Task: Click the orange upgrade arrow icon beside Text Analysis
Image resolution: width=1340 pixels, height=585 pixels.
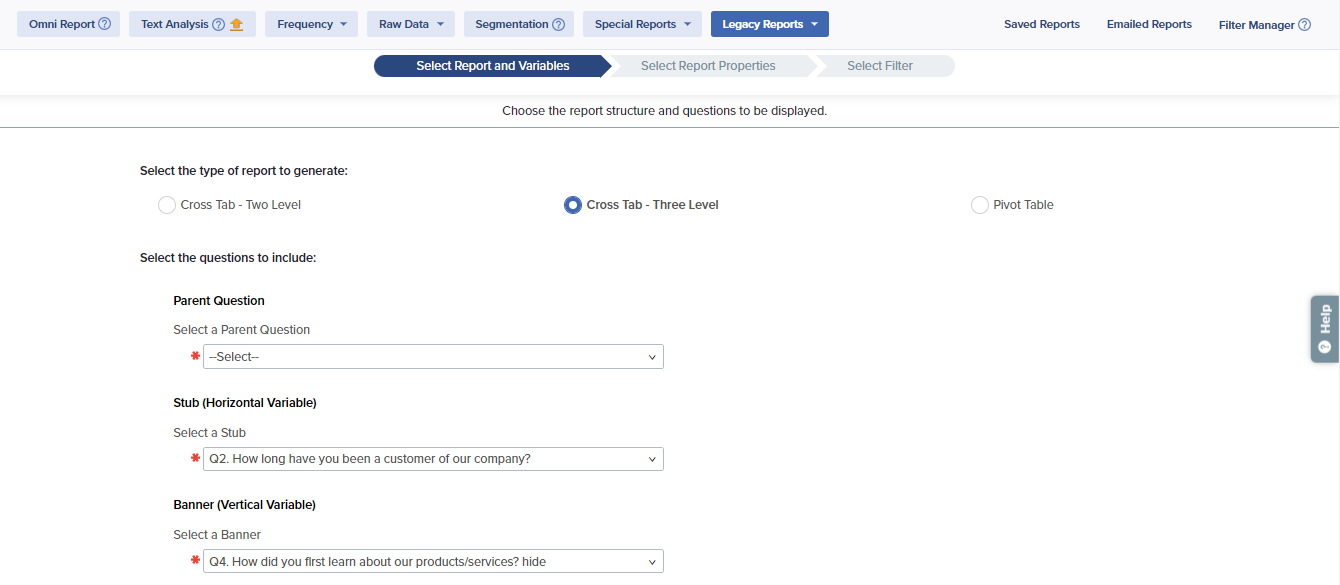Action: [237, 24]
